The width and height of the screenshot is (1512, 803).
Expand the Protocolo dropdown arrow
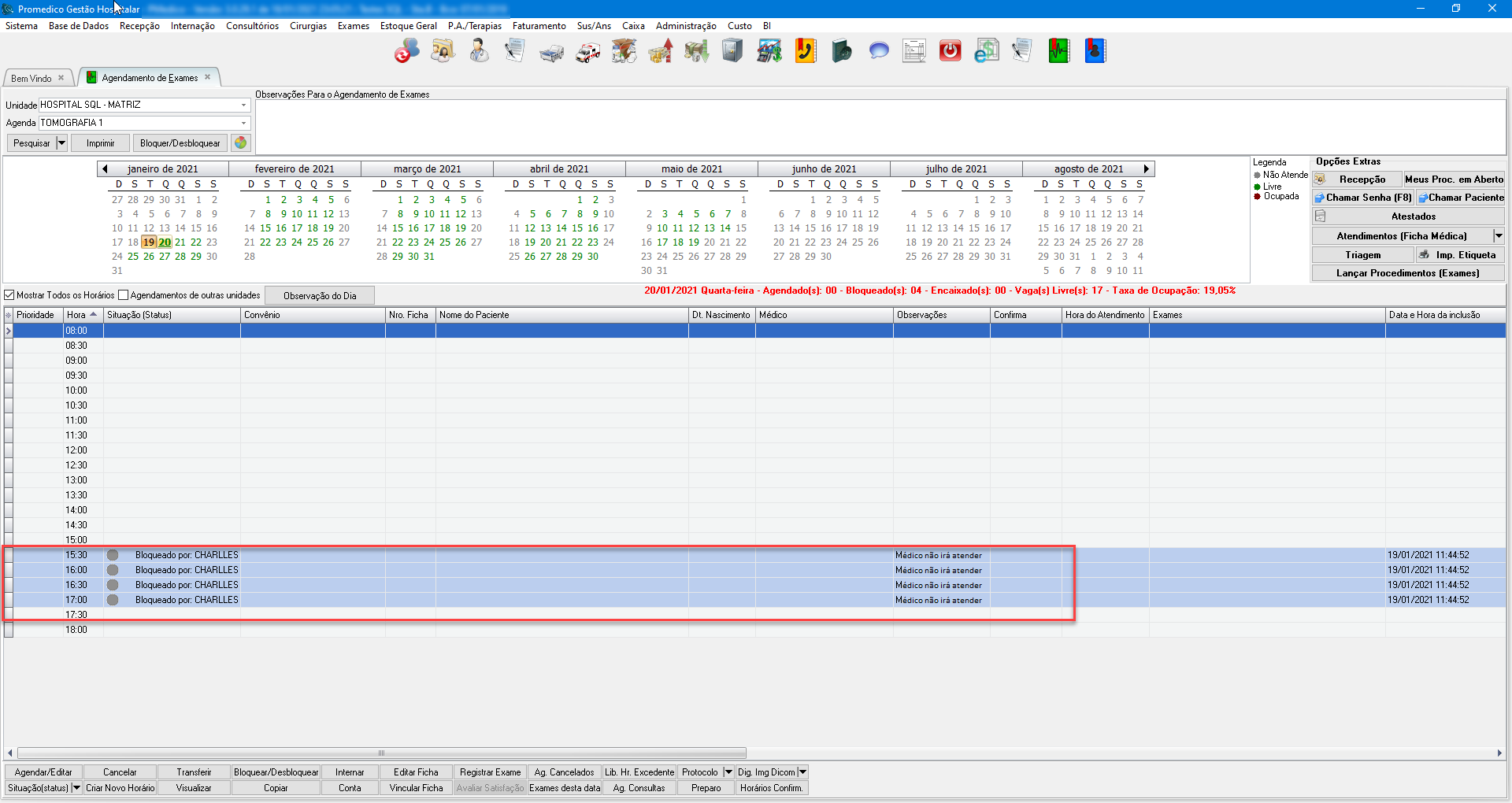coord(728,772)
